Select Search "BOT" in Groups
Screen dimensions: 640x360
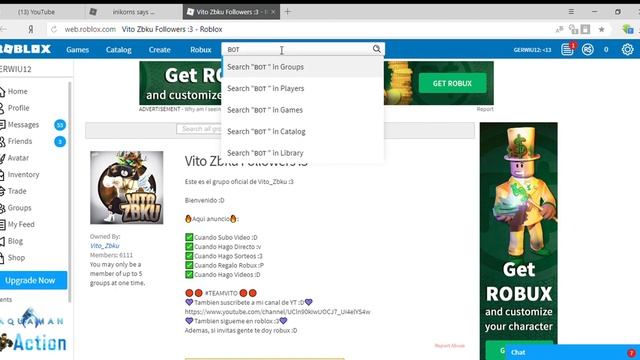[x=302, y=67]
